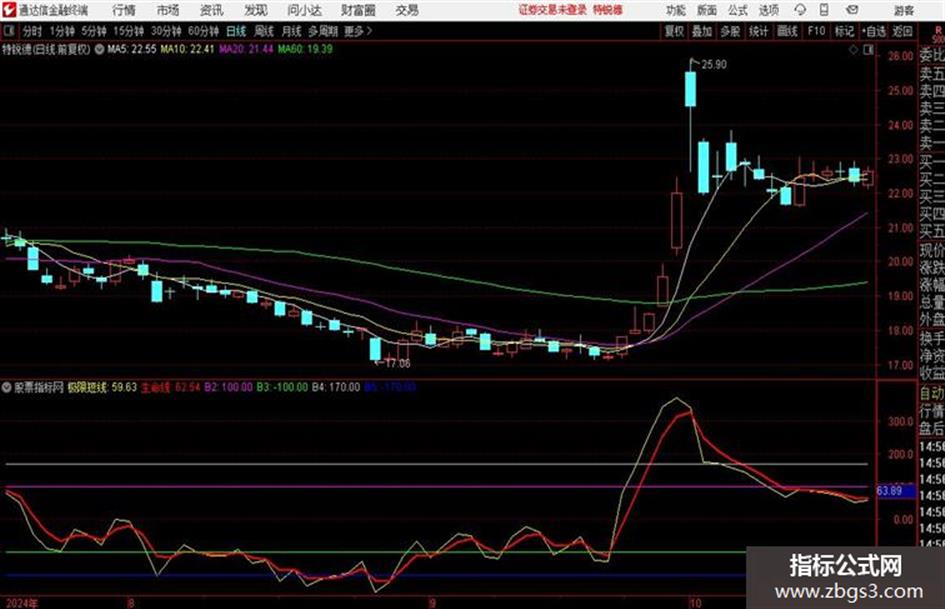Open the 市场 menu
The image size is (945, 609).
pyautogui.click(x=168, y=10)
